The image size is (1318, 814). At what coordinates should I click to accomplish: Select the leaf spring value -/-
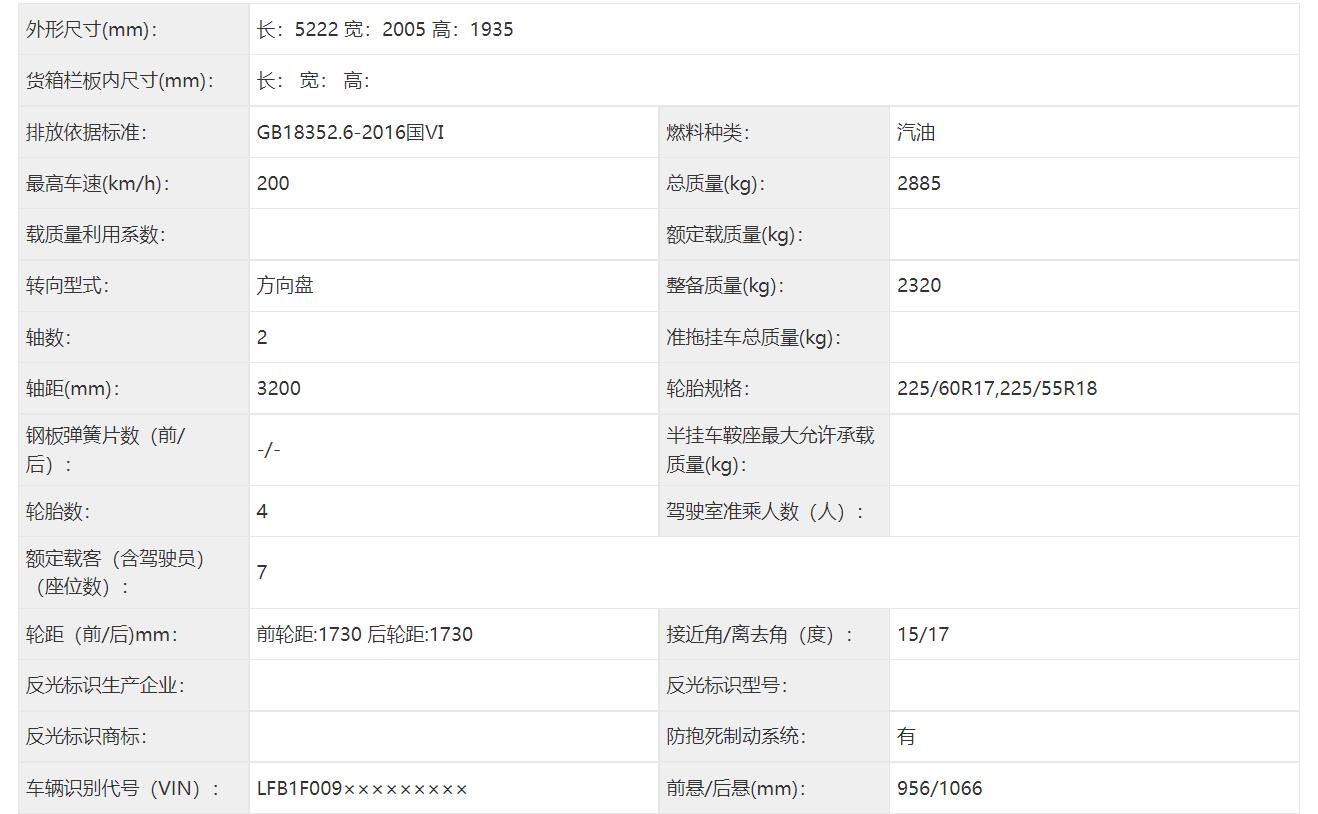(x=268, y=450)
